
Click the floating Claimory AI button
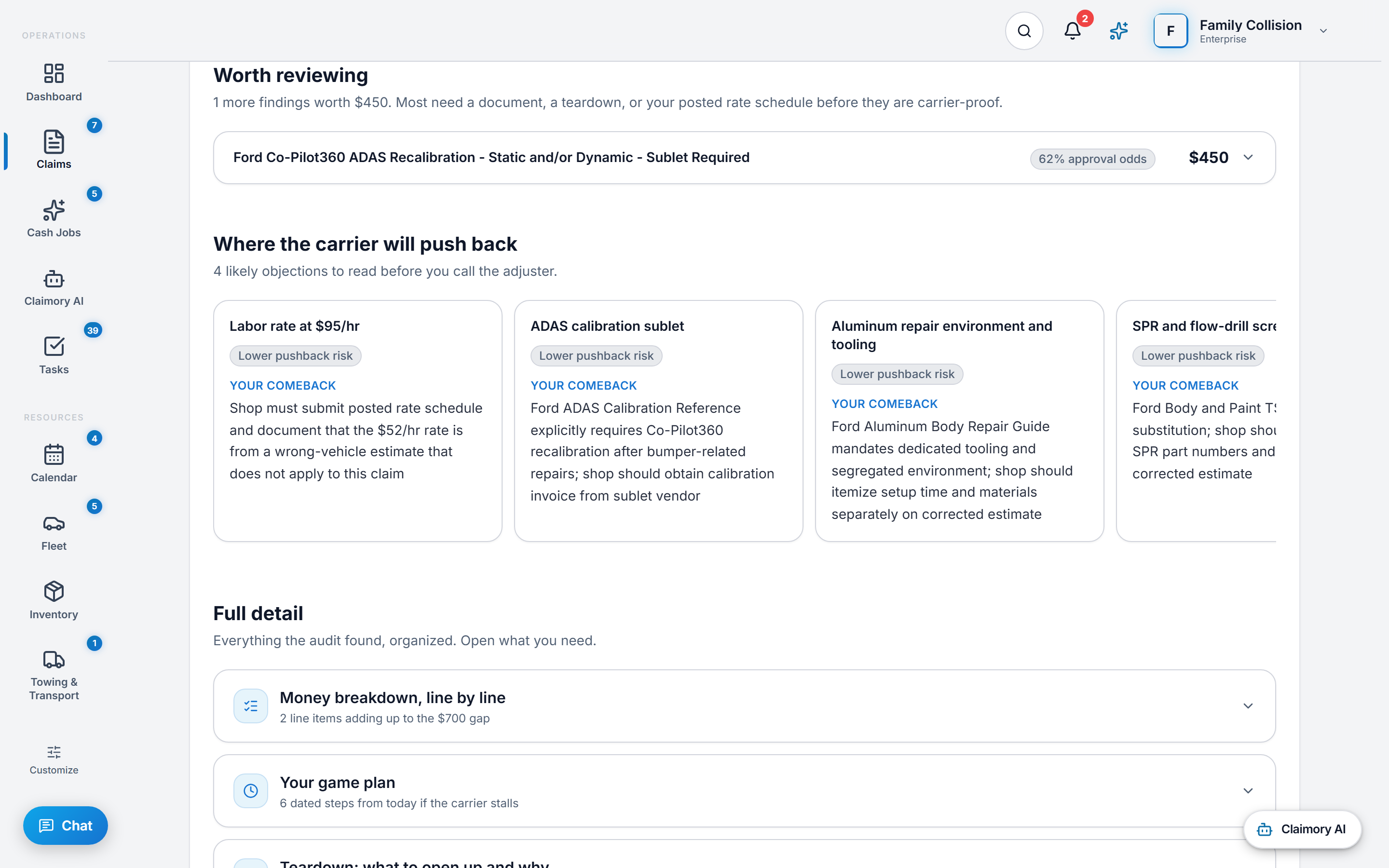tap(1302, 829)
